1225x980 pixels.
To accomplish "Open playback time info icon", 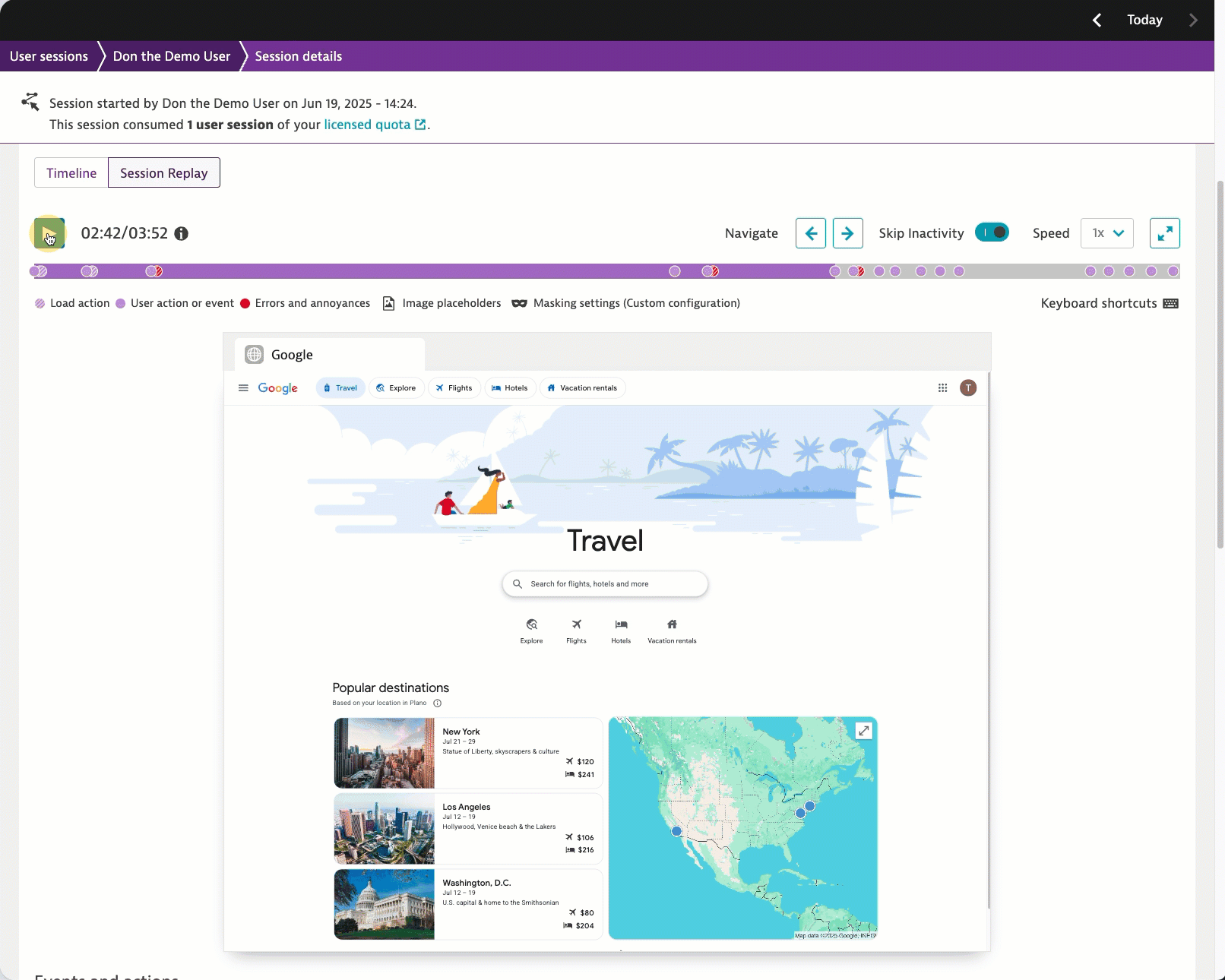I will [x=181, y=234].
